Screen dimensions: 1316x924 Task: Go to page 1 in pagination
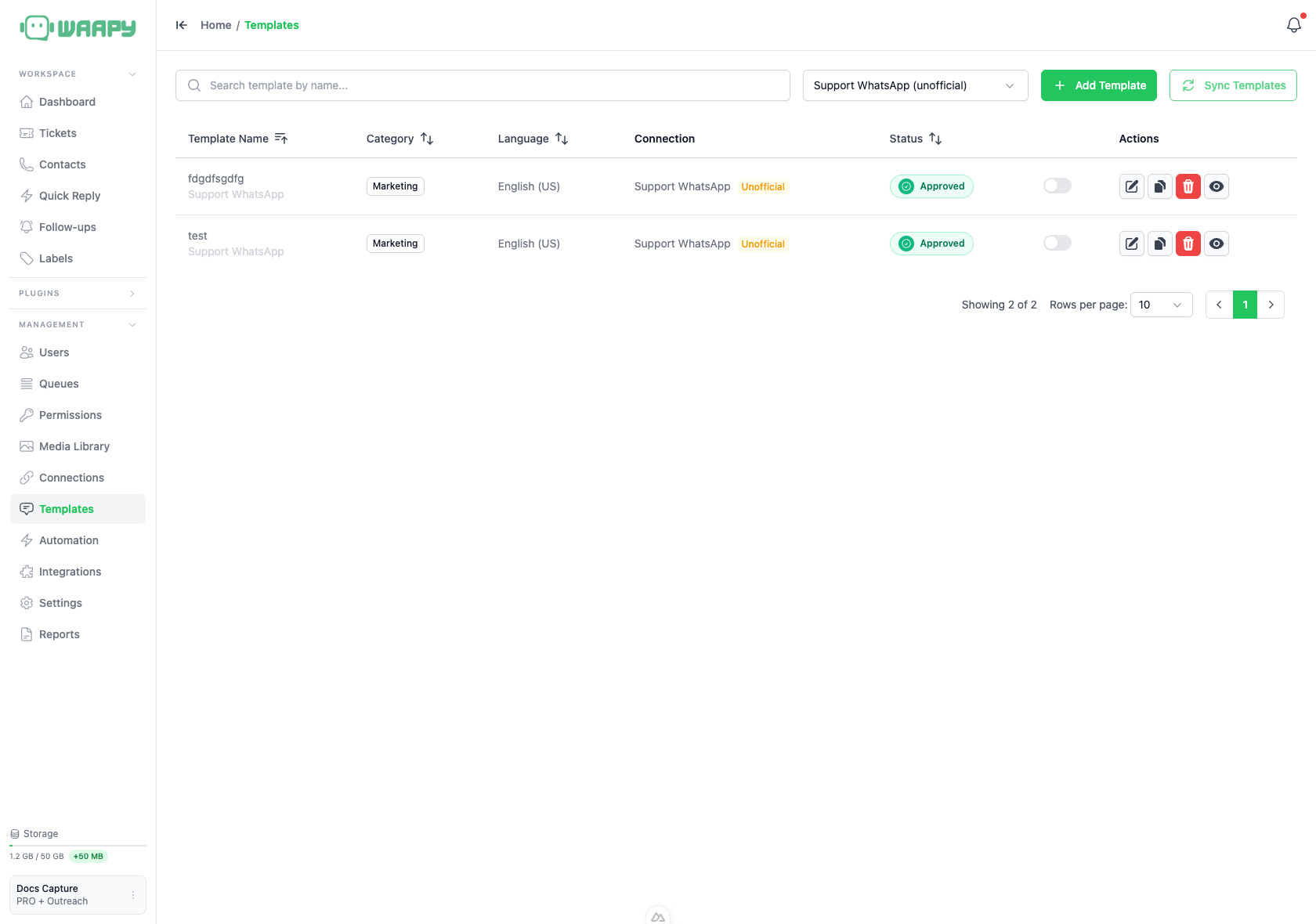[x=1245, y=305]
